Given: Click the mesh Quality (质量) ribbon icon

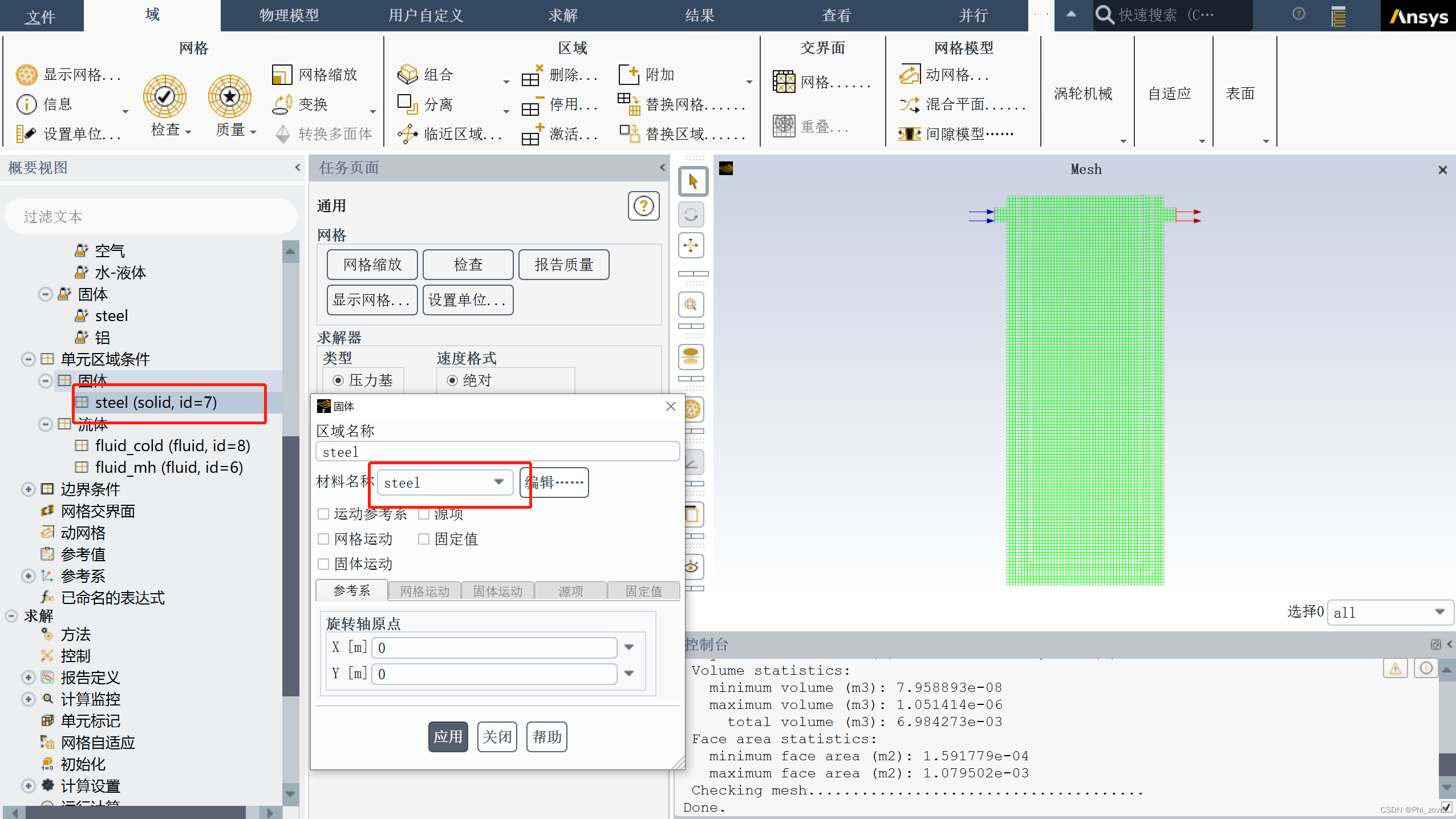Looking at the screenshot, I should pos(229,97).
